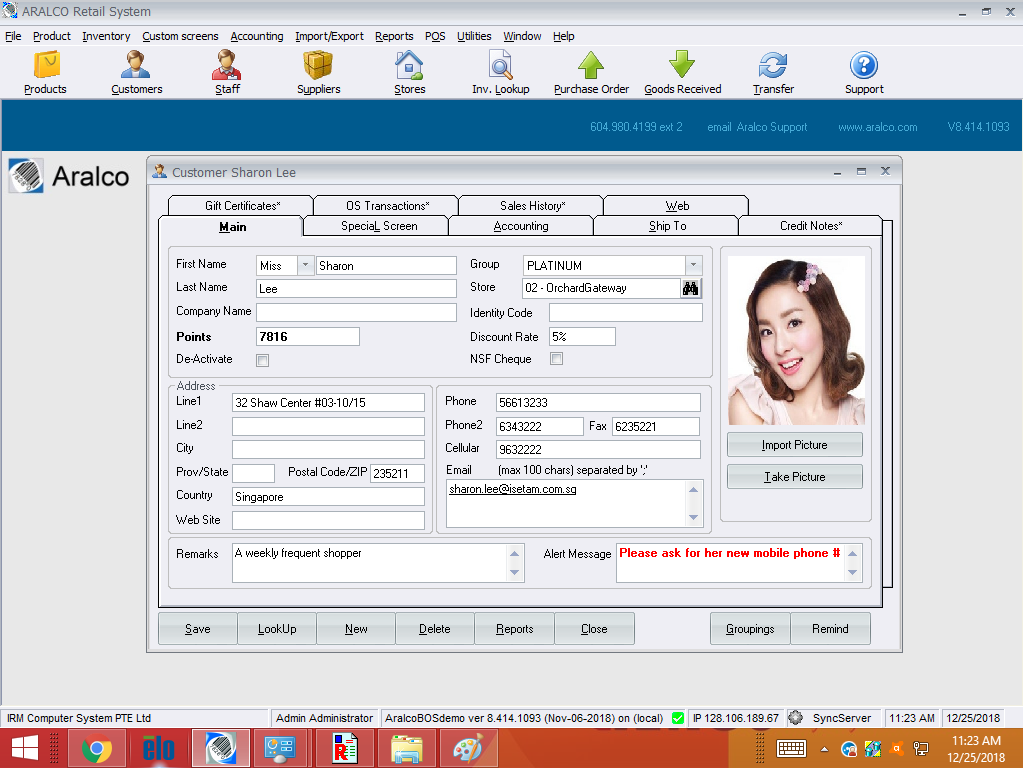Open the Custom screens menu
This screenshot has height=768, width=1023.
point(180,36)
